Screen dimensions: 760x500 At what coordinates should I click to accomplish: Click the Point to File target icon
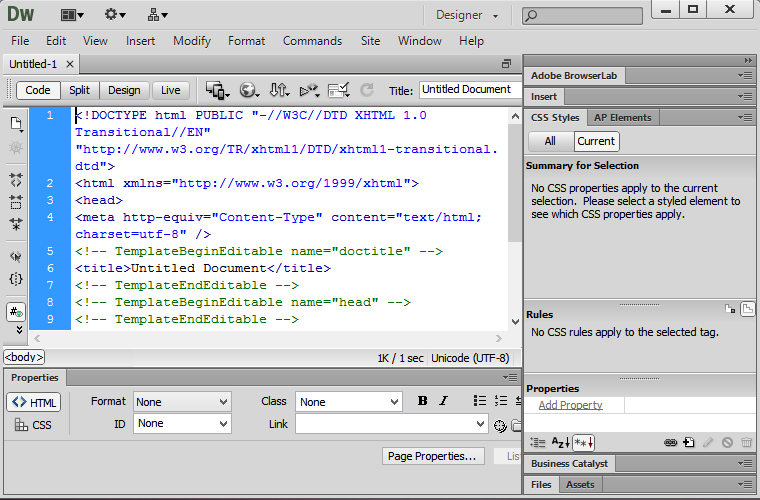(x=500, y=426)
